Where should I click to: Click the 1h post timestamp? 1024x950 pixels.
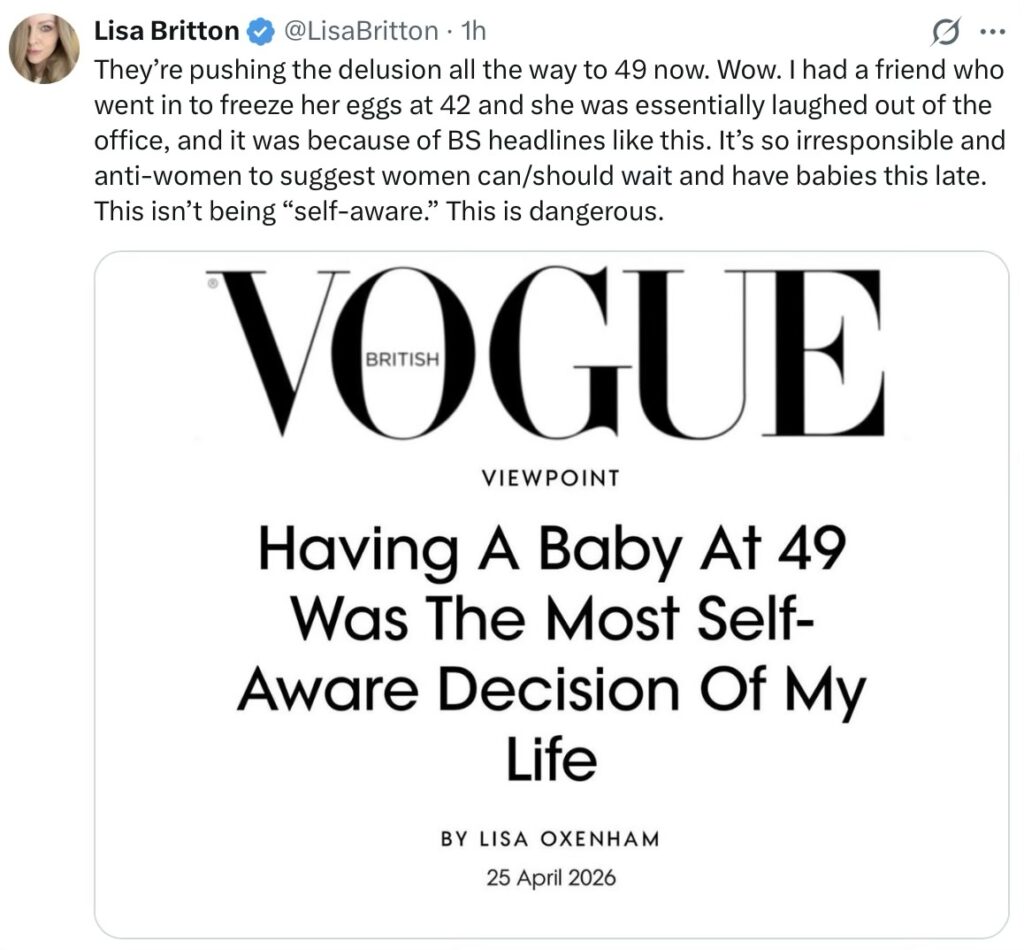pos(470,32)
